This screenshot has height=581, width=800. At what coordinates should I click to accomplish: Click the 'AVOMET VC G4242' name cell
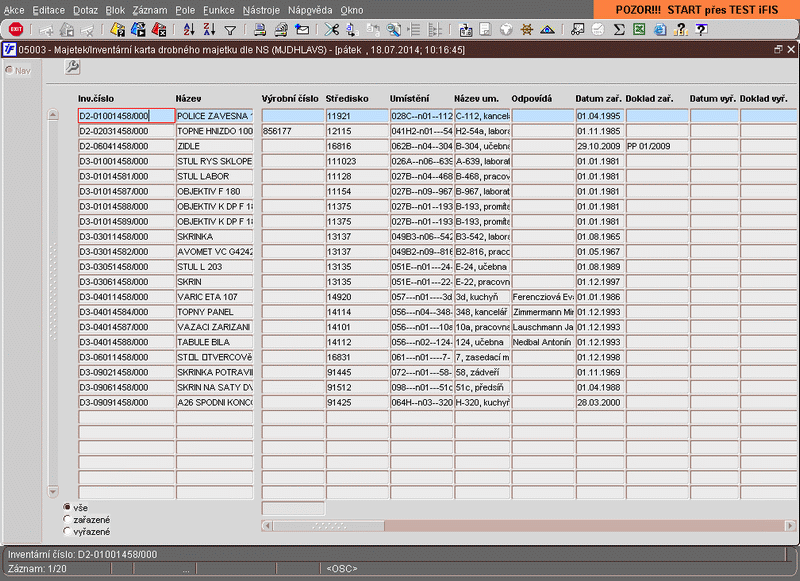(215, 251)
